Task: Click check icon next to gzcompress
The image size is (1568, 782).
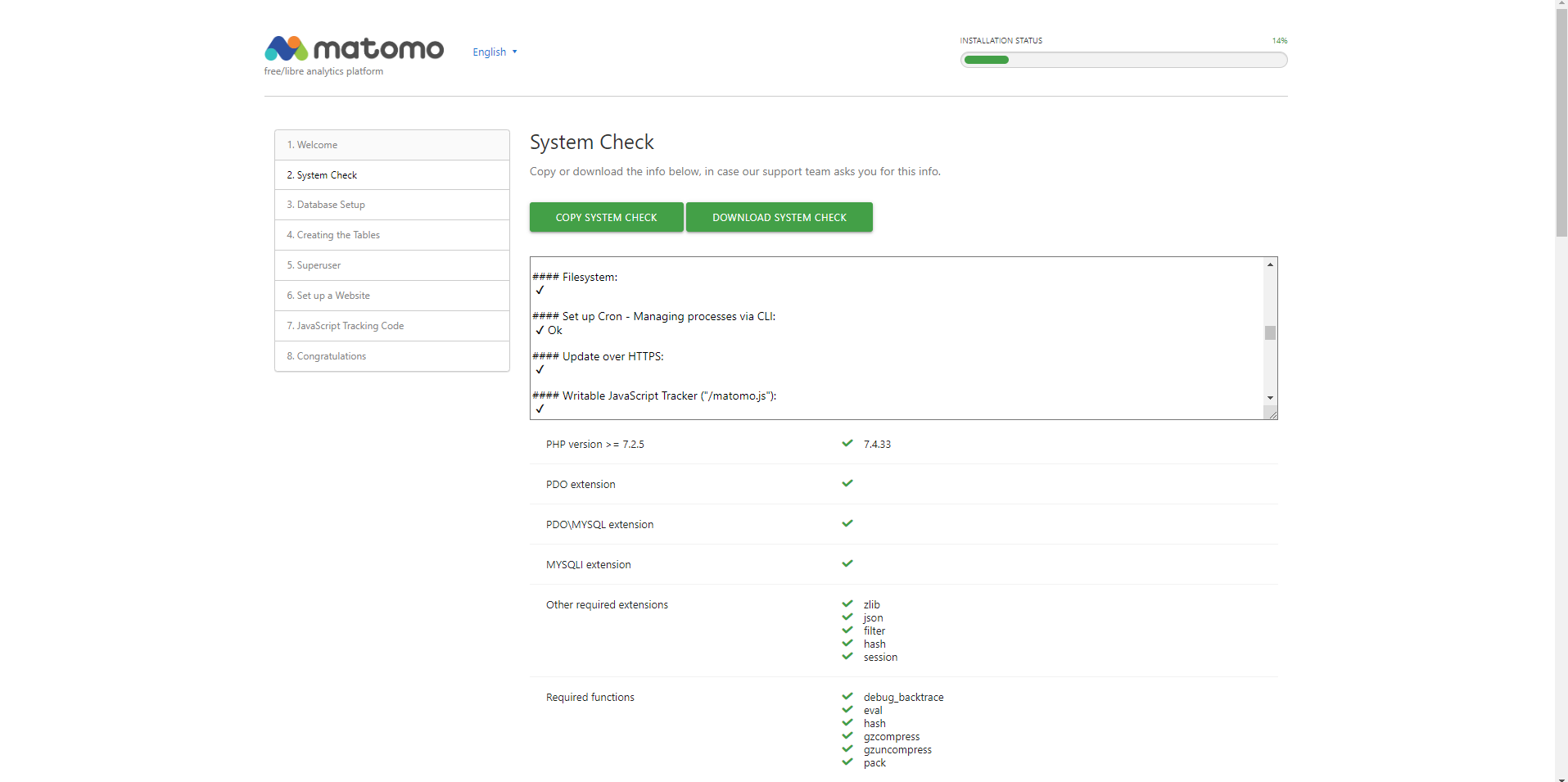Action: click(847, 735)
